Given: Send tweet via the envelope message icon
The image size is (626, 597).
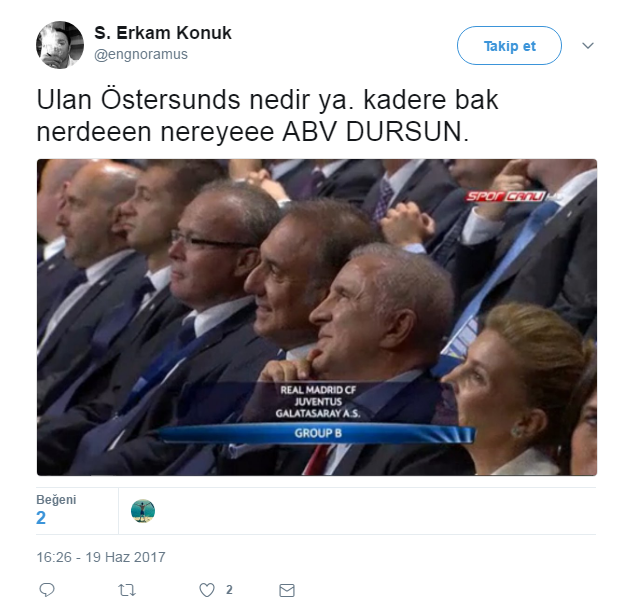Looking at the screenshot, I should [x=287, y=590].
